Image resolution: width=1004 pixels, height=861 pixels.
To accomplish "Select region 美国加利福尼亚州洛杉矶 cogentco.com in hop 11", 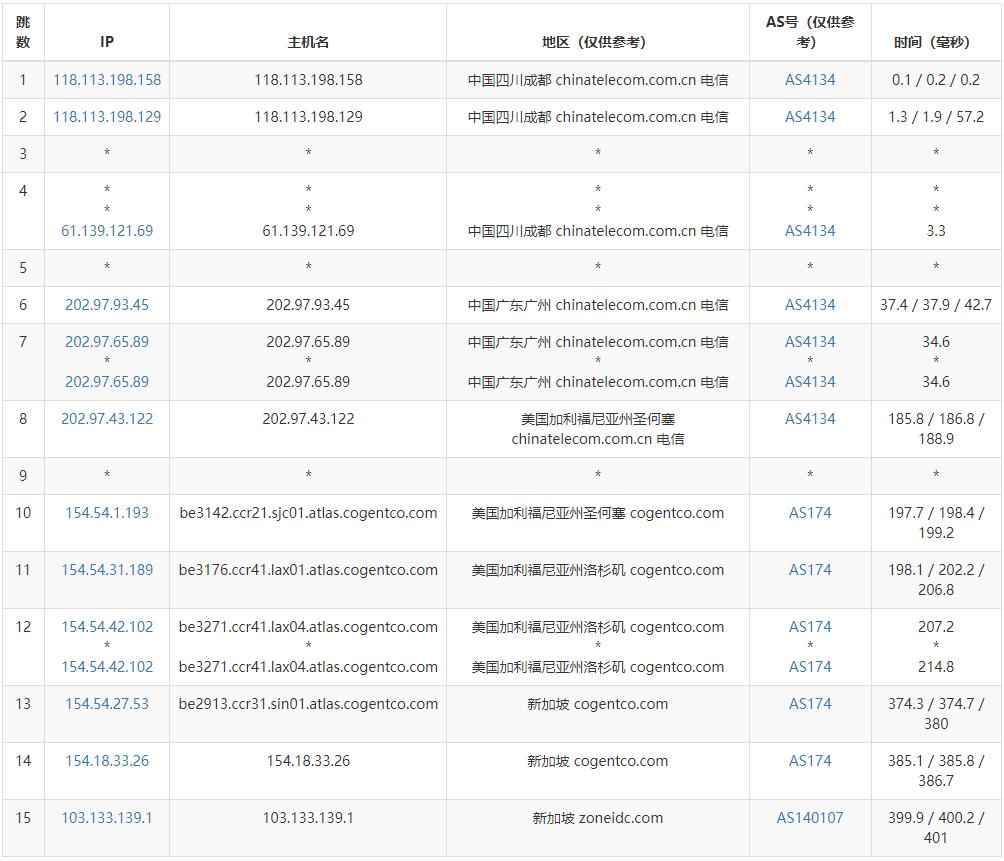I will (597, 570).
